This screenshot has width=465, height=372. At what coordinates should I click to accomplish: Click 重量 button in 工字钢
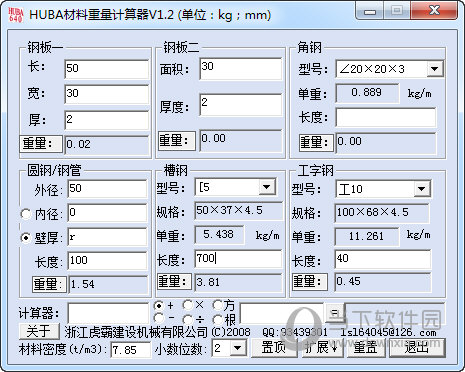310,282
